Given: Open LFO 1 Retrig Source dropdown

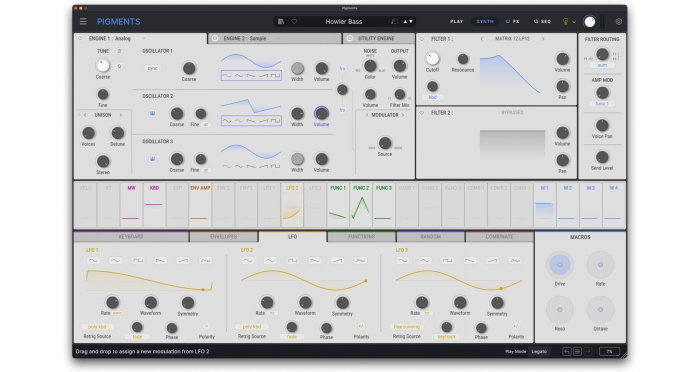Looking at the screenshot, I should click(x=97, y=327).
